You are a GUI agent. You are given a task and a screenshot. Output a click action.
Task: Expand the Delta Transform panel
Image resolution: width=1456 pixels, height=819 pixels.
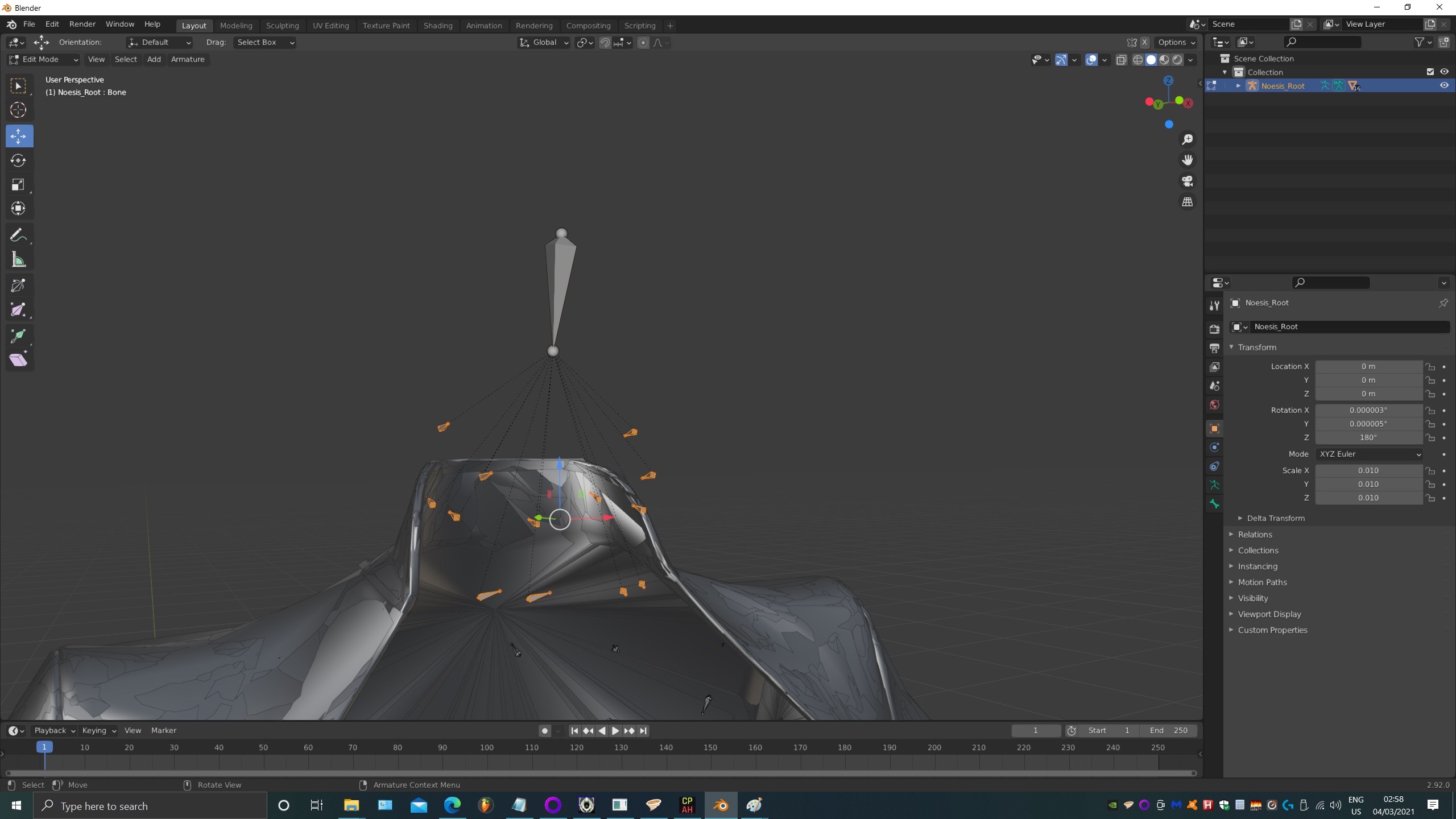coord(1276,518)
